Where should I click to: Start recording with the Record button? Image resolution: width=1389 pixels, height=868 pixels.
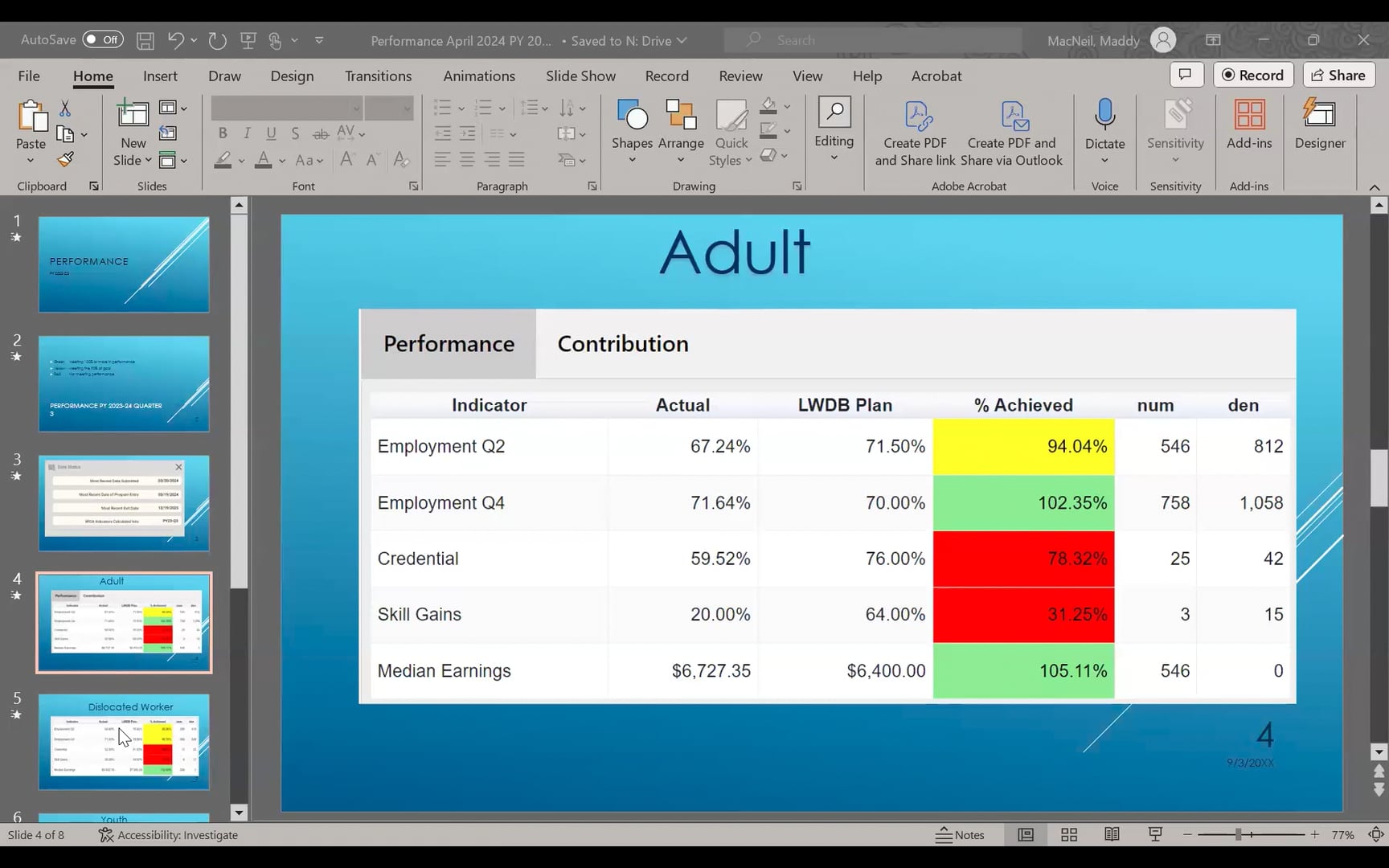pyautogui.click(x=1252, y=75)
